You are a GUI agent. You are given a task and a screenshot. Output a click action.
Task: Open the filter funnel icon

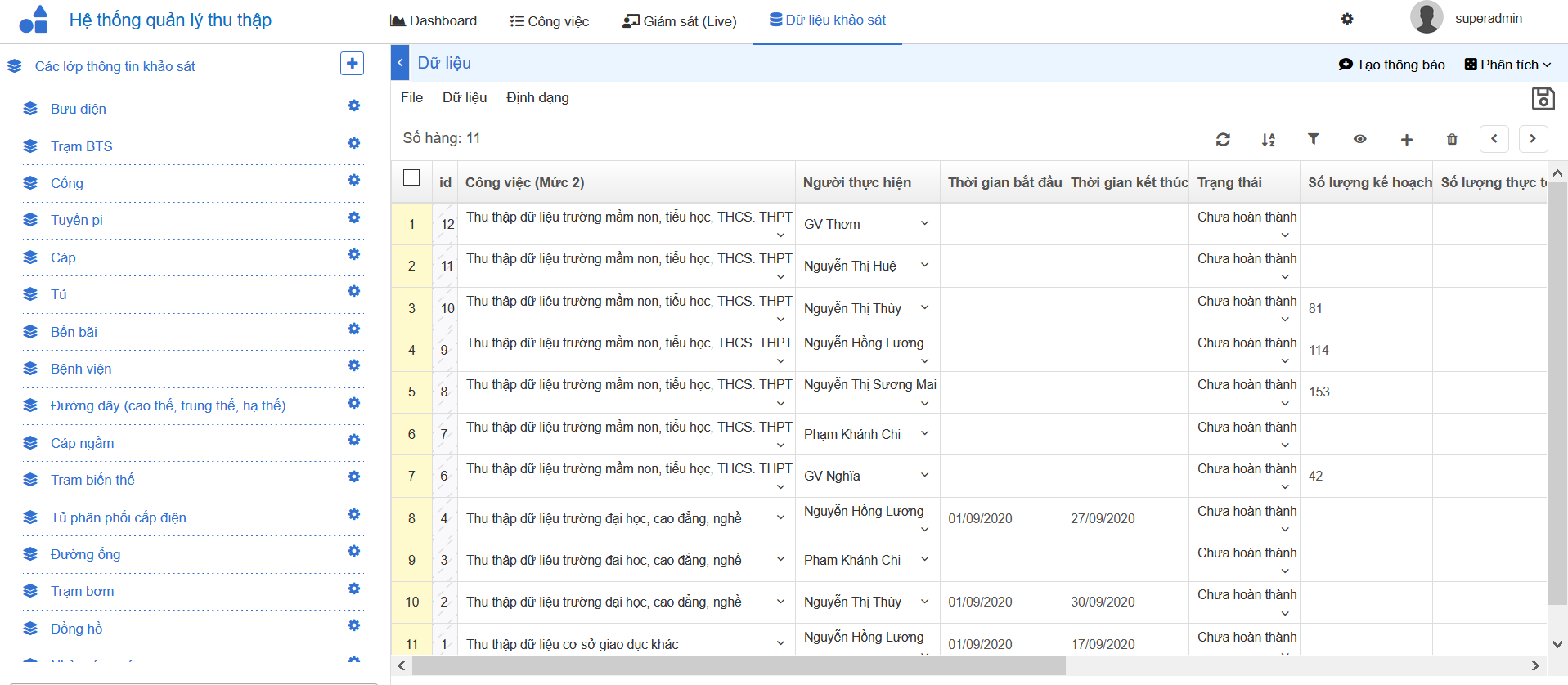pyautogui.click(x=1313, y=139)
